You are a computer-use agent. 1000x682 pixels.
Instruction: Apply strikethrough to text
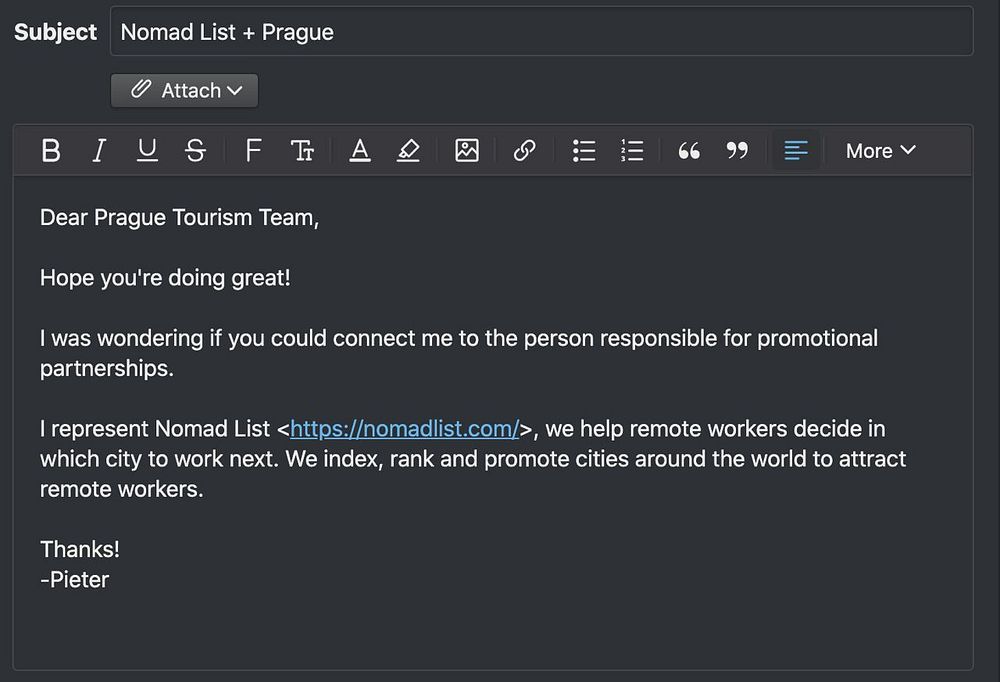196,151
